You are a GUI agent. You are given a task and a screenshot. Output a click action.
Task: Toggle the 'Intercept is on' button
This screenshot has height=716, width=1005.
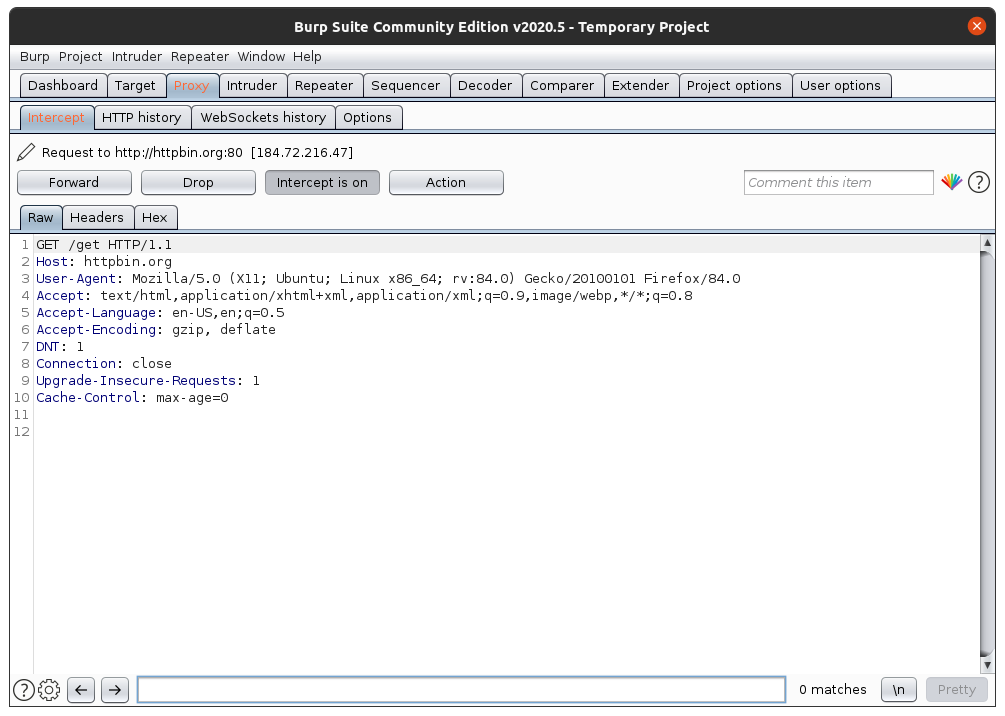pos(322,182)
